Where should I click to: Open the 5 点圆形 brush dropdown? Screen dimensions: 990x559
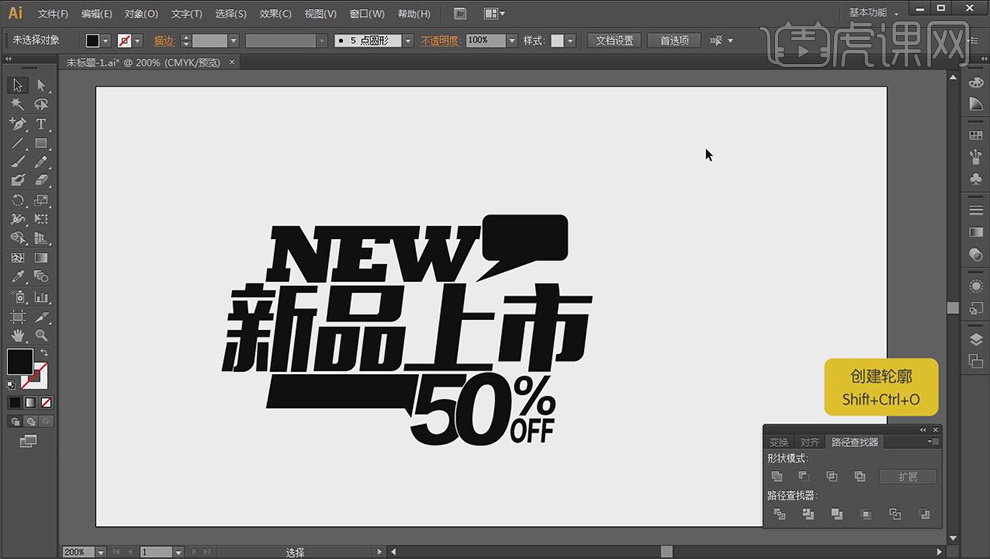(408, 41)
